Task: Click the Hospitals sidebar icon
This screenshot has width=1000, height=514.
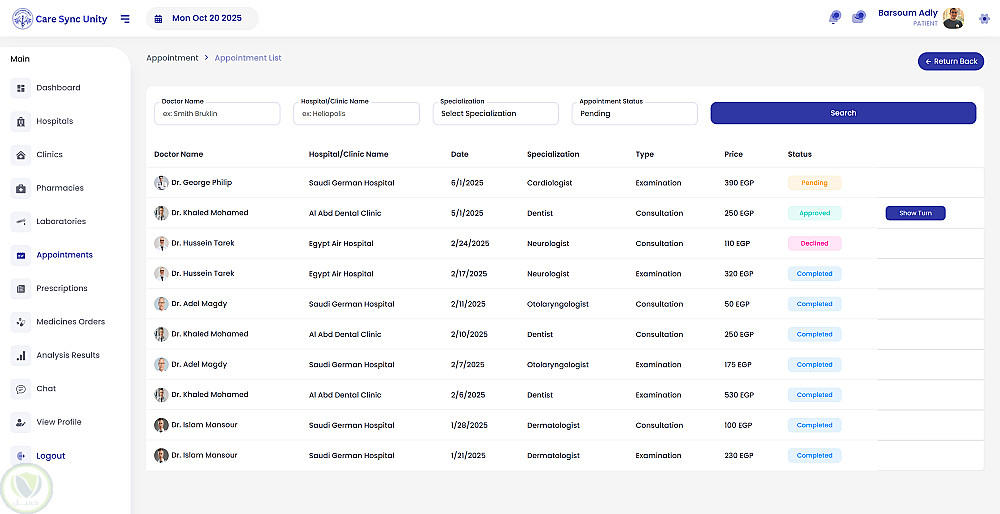Action: click(x=21, y=122)
